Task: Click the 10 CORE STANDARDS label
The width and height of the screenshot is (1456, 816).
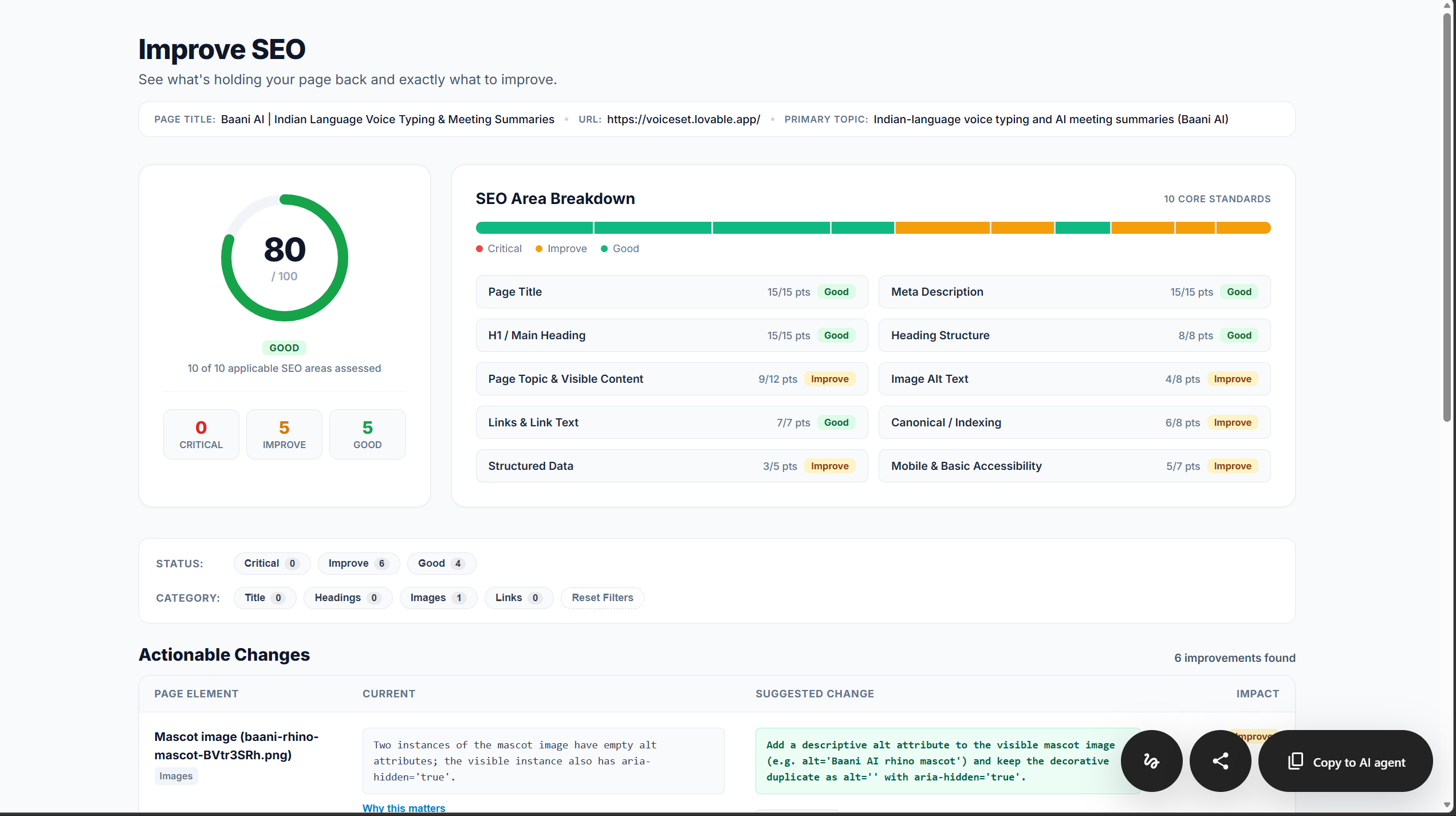Action: pos(1217,199)
